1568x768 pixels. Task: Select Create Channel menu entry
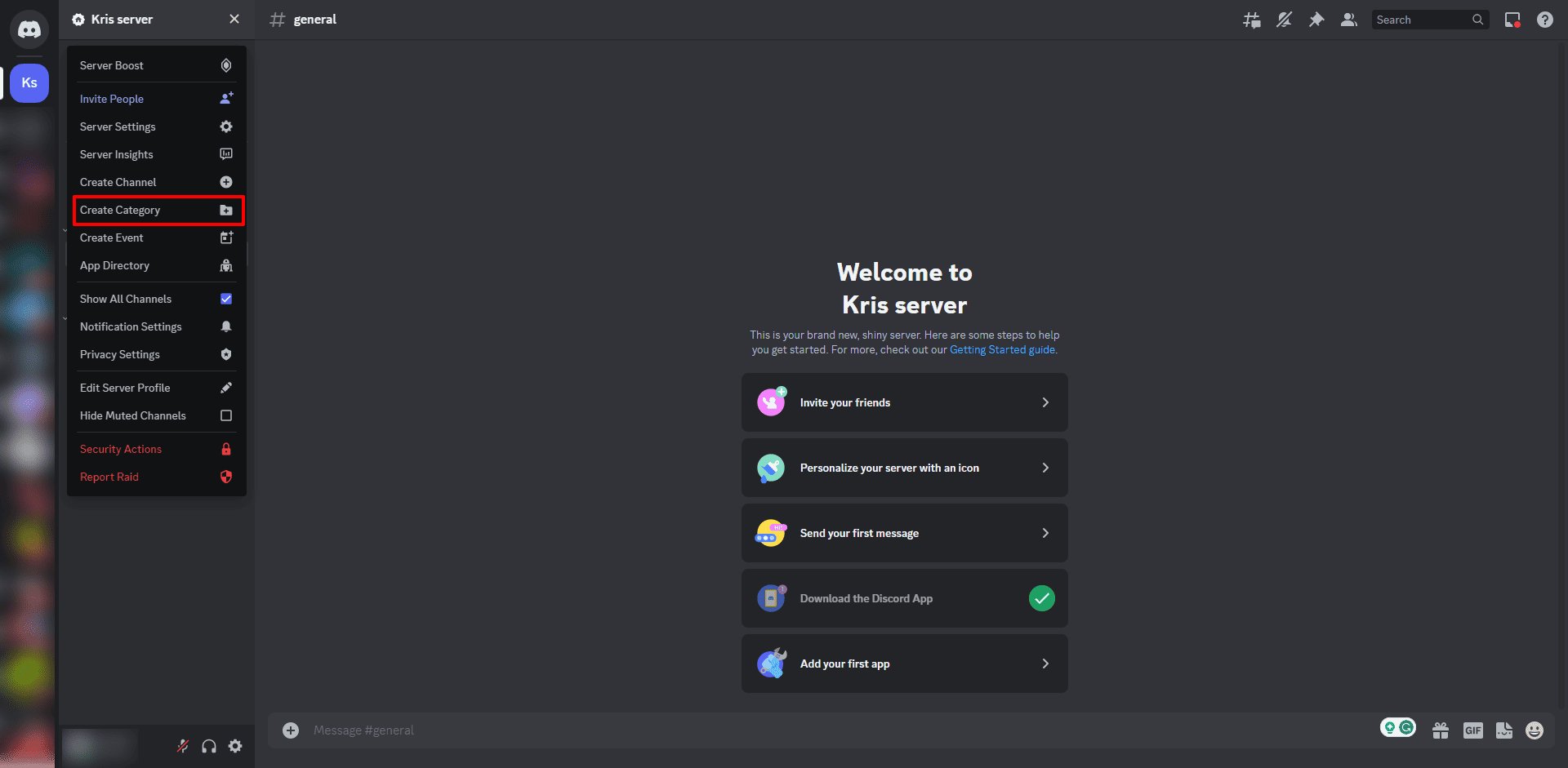156,182
